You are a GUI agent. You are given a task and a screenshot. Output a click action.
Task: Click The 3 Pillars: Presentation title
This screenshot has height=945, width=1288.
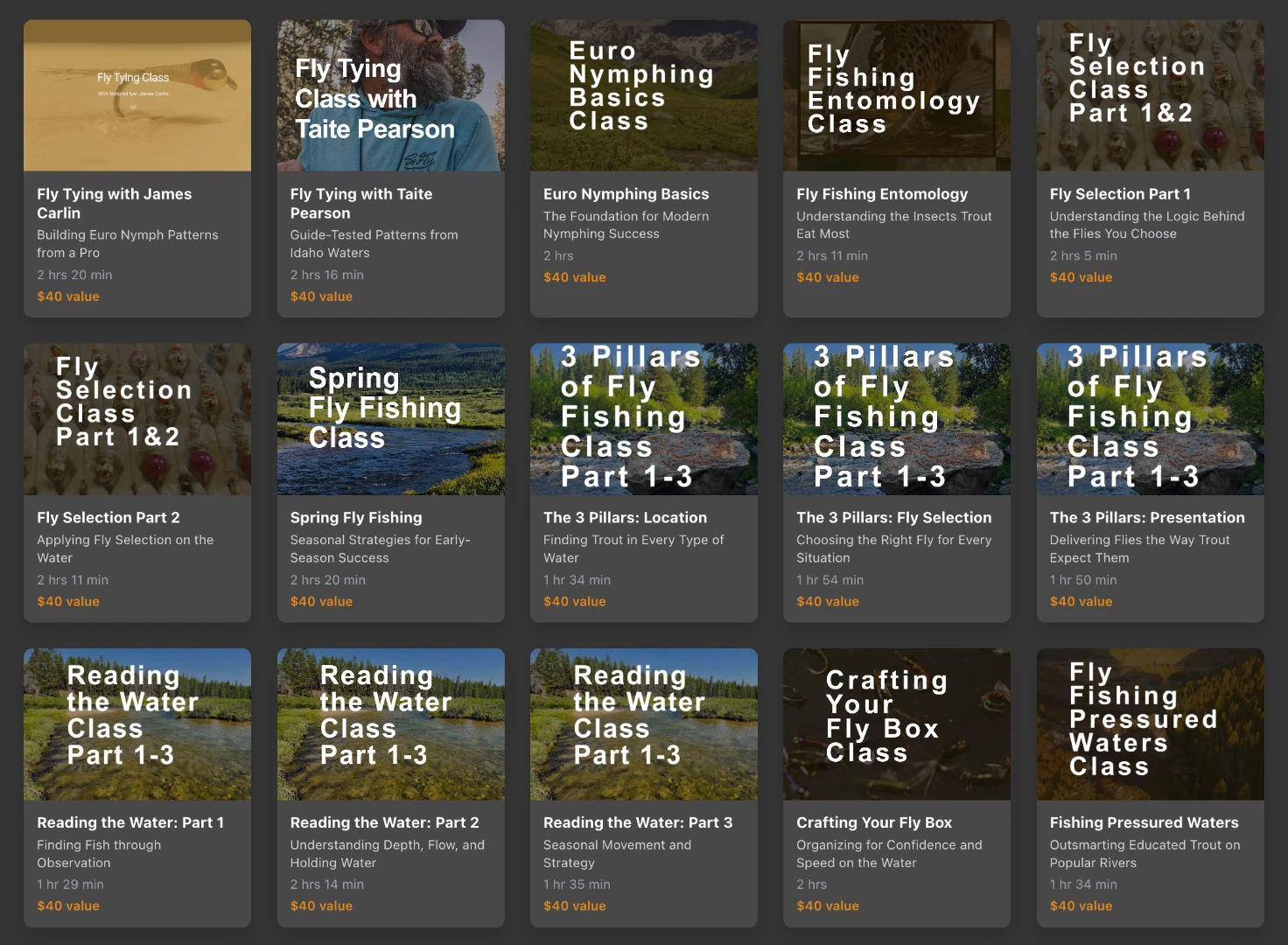1146,518
